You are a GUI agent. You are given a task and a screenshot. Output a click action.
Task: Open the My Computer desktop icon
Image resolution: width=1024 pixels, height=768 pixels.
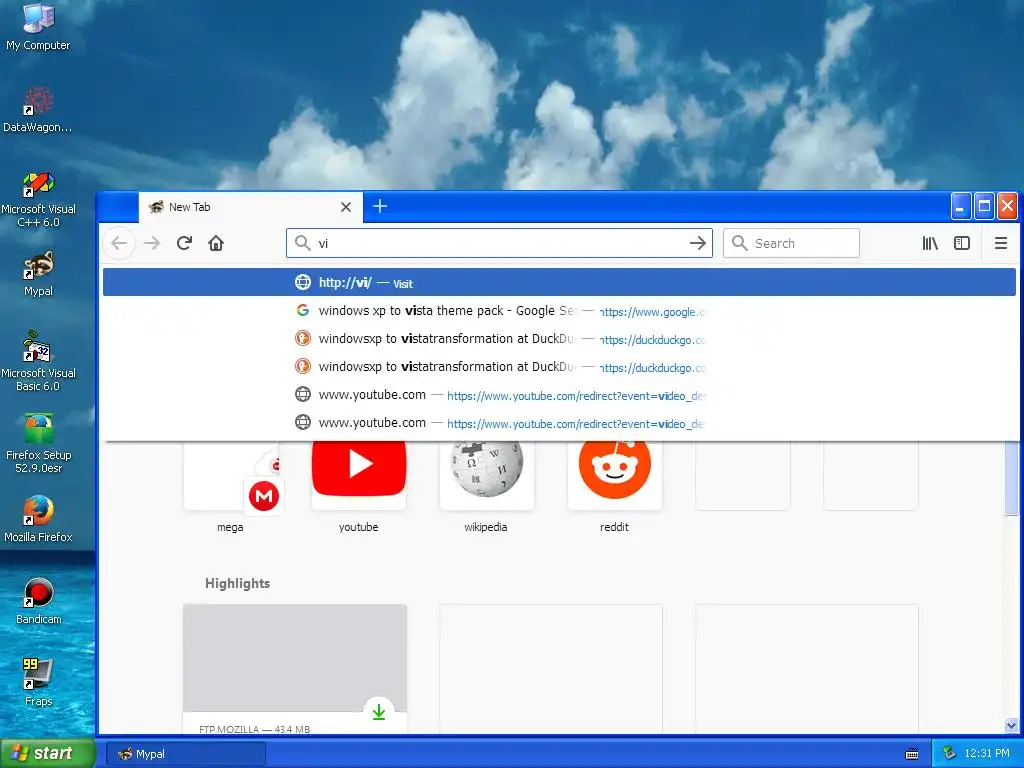coord(38,27)
